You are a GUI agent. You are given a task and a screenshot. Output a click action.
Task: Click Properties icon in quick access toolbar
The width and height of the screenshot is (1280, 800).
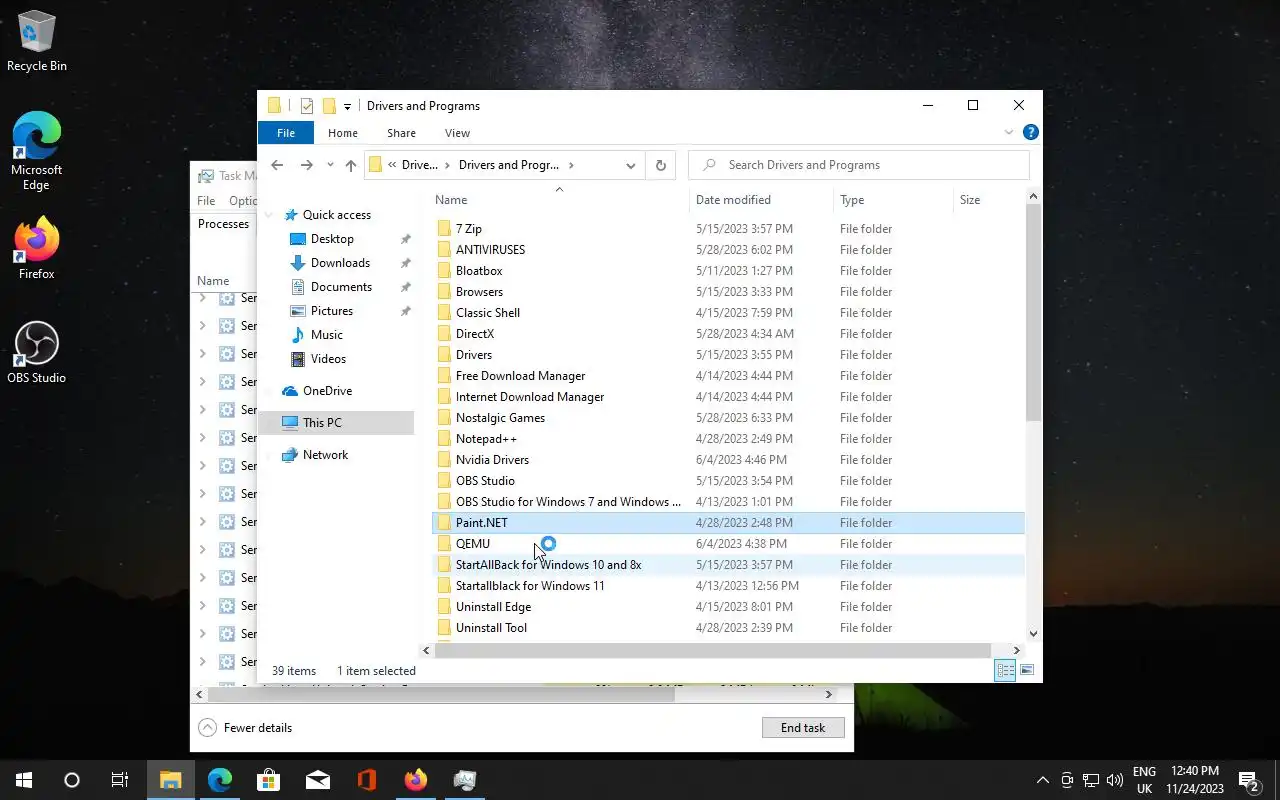pyautogui.click(x=307, y=106)
